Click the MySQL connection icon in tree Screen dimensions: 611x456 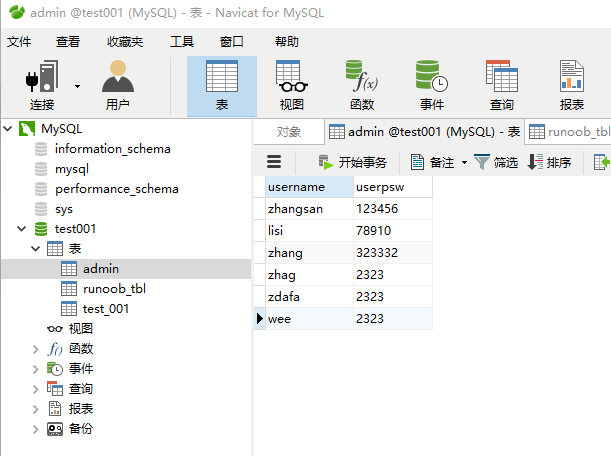27,129
